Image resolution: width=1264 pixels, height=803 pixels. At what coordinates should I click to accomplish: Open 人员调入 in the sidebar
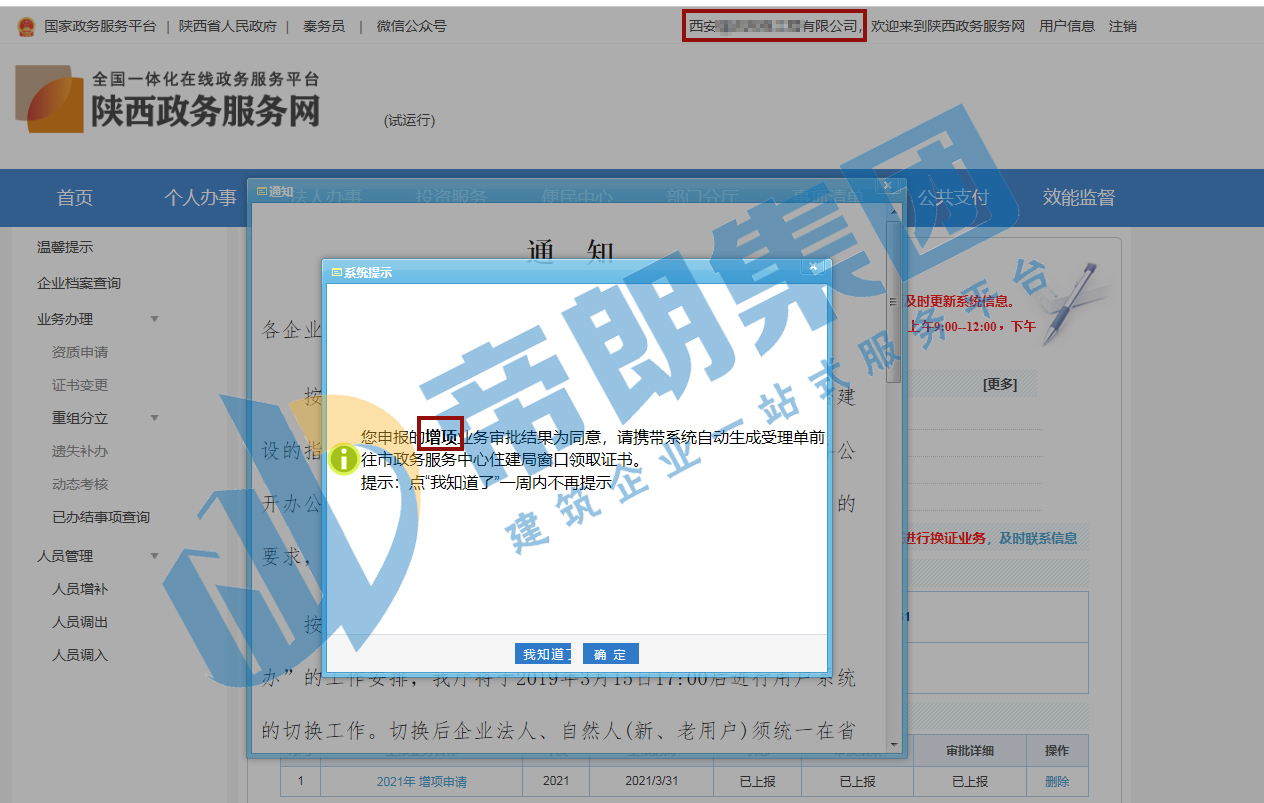point(80,655)
